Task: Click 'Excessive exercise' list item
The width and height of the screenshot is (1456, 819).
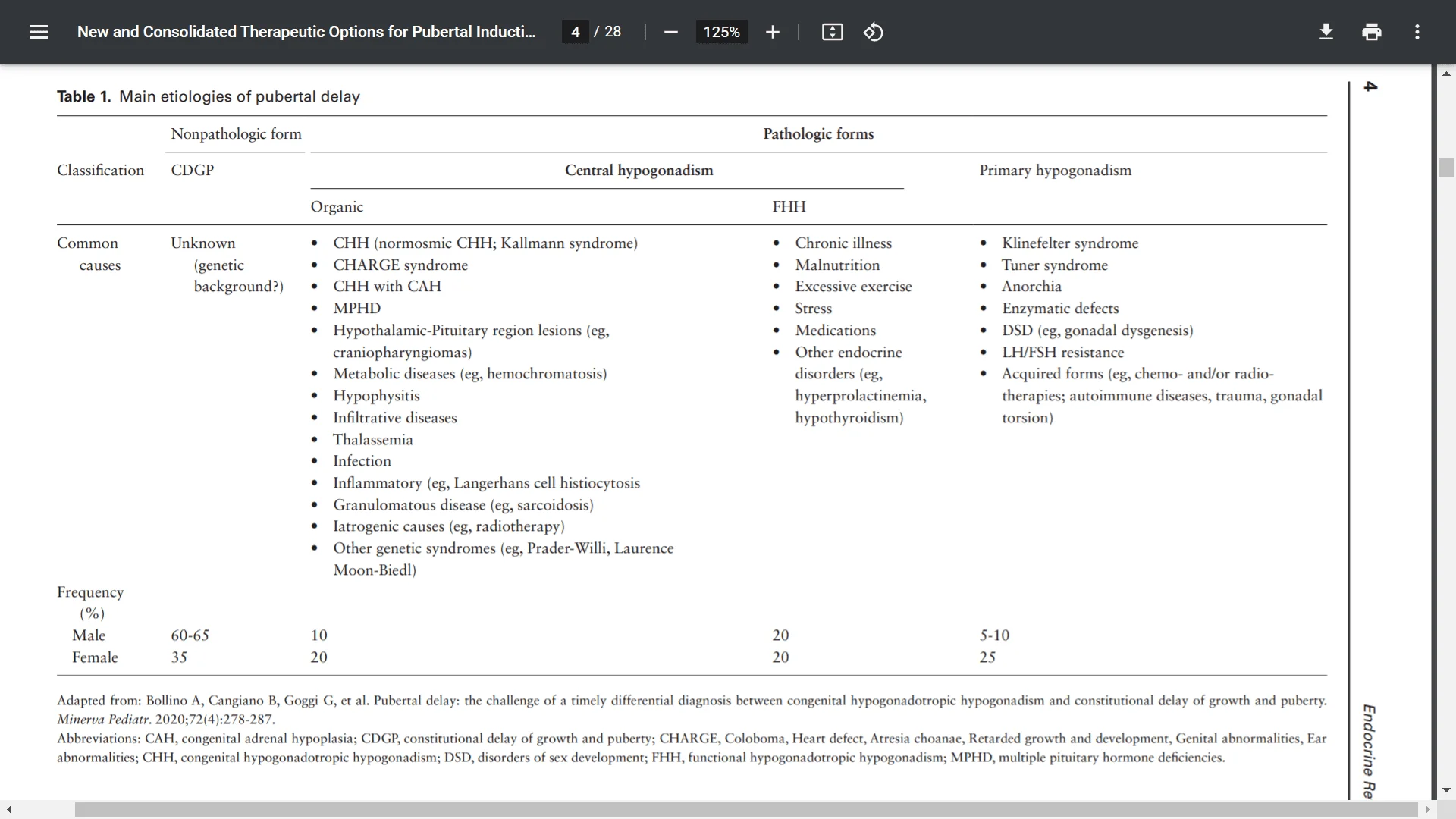Action: 853,287
